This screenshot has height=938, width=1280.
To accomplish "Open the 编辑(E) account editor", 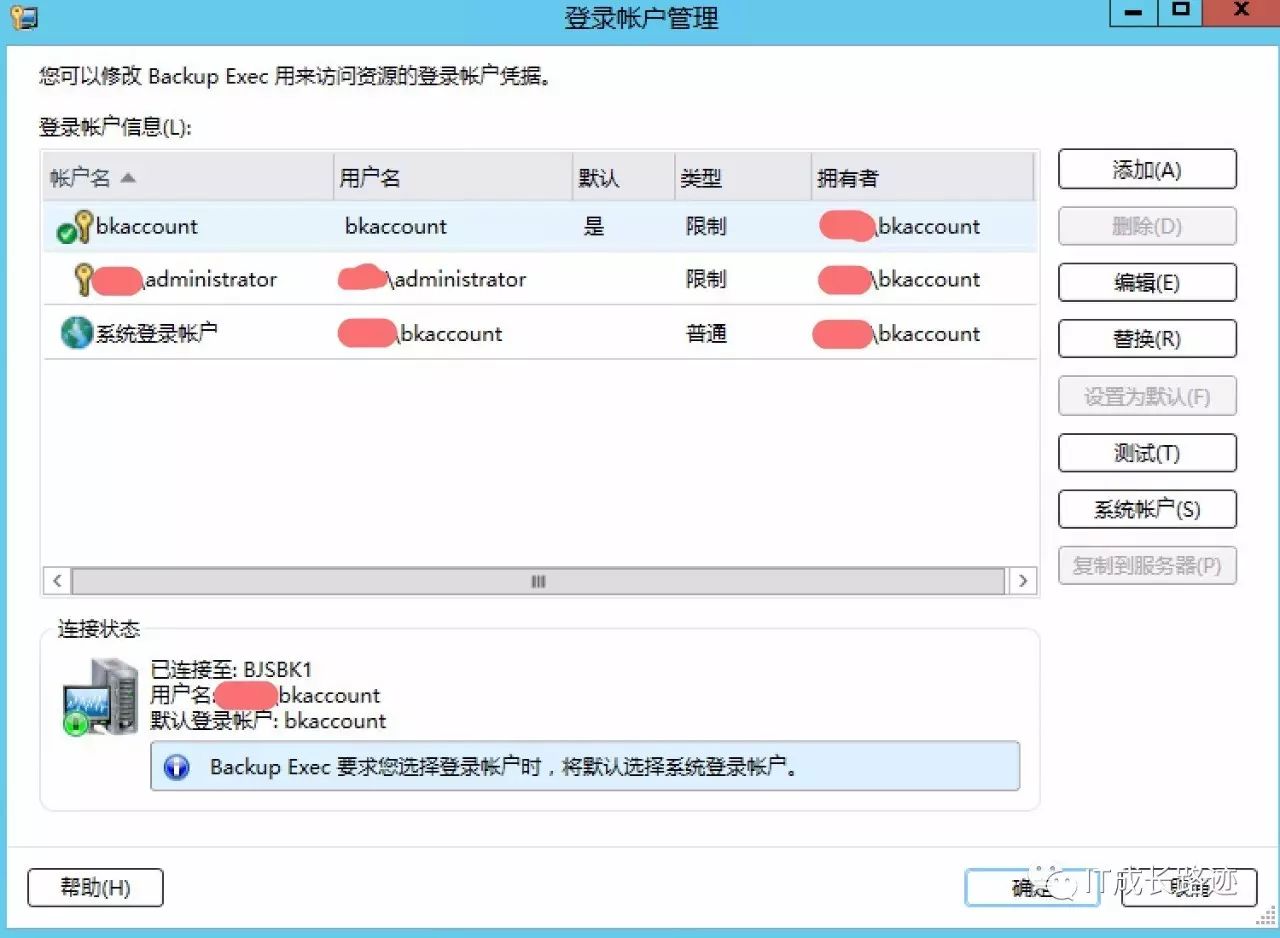I will point(1147,283).
